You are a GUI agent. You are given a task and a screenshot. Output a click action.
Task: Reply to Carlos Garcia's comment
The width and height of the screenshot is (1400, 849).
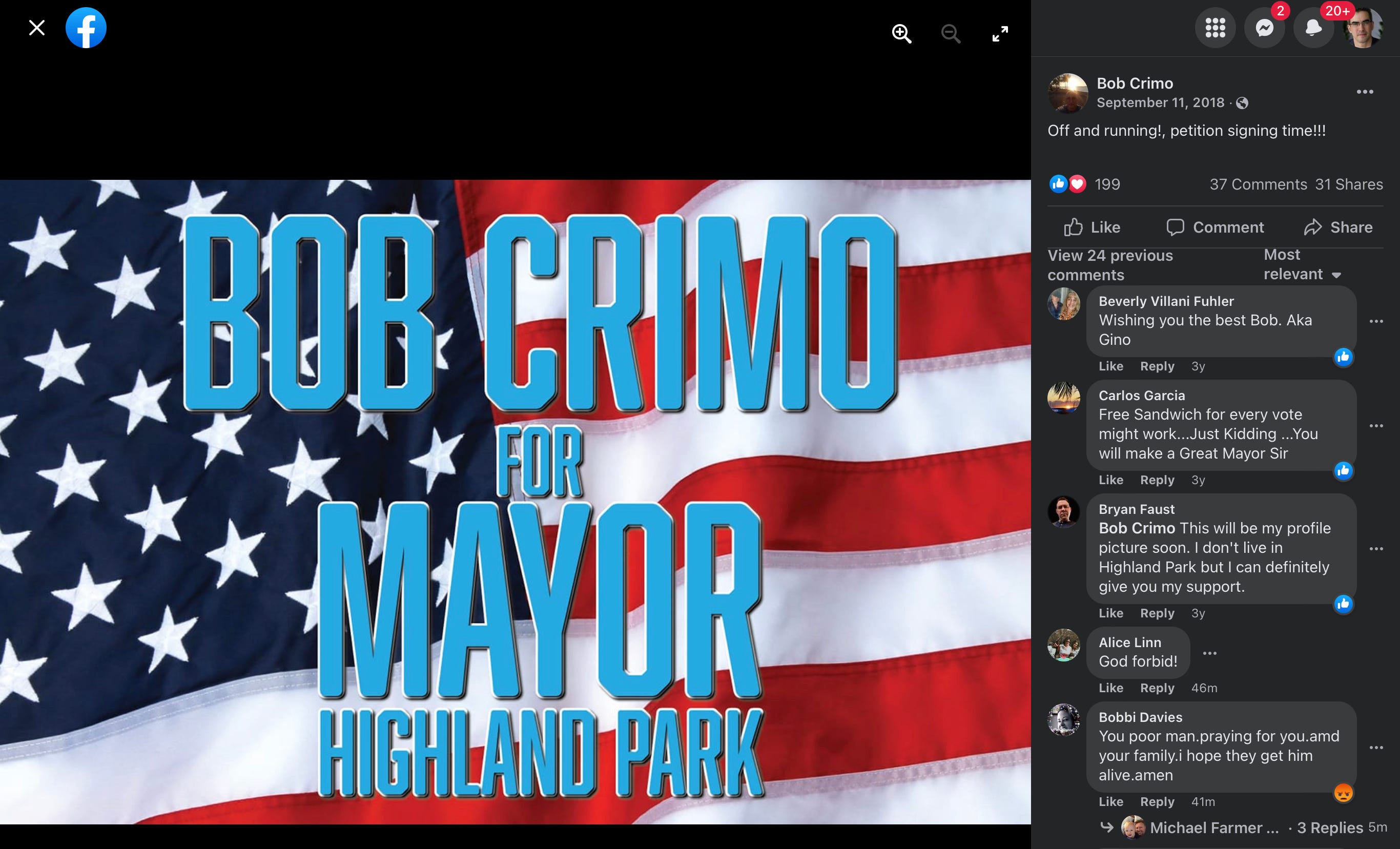1157,480
